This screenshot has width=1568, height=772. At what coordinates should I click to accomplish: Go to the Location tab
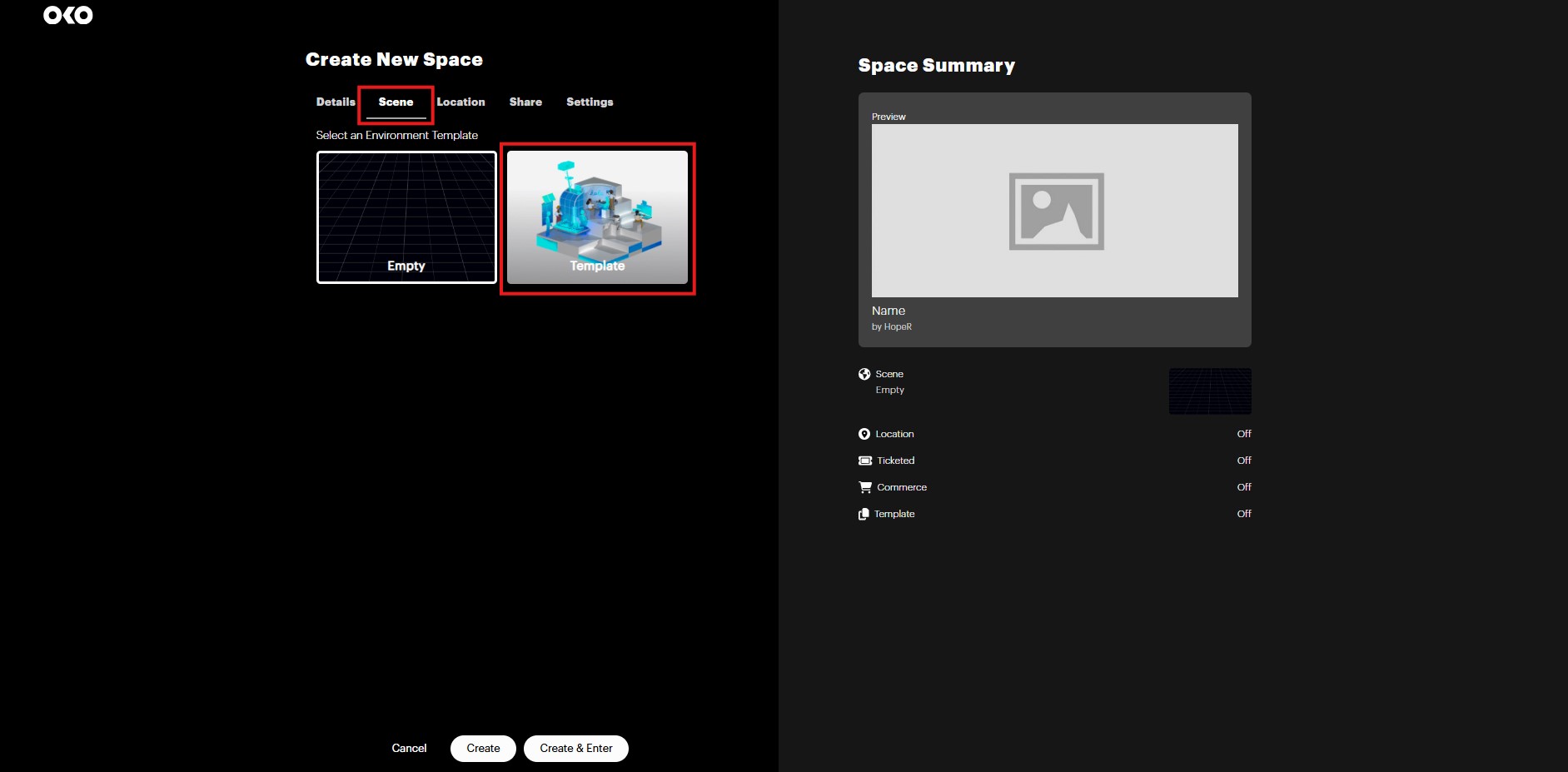pos(460,102)
